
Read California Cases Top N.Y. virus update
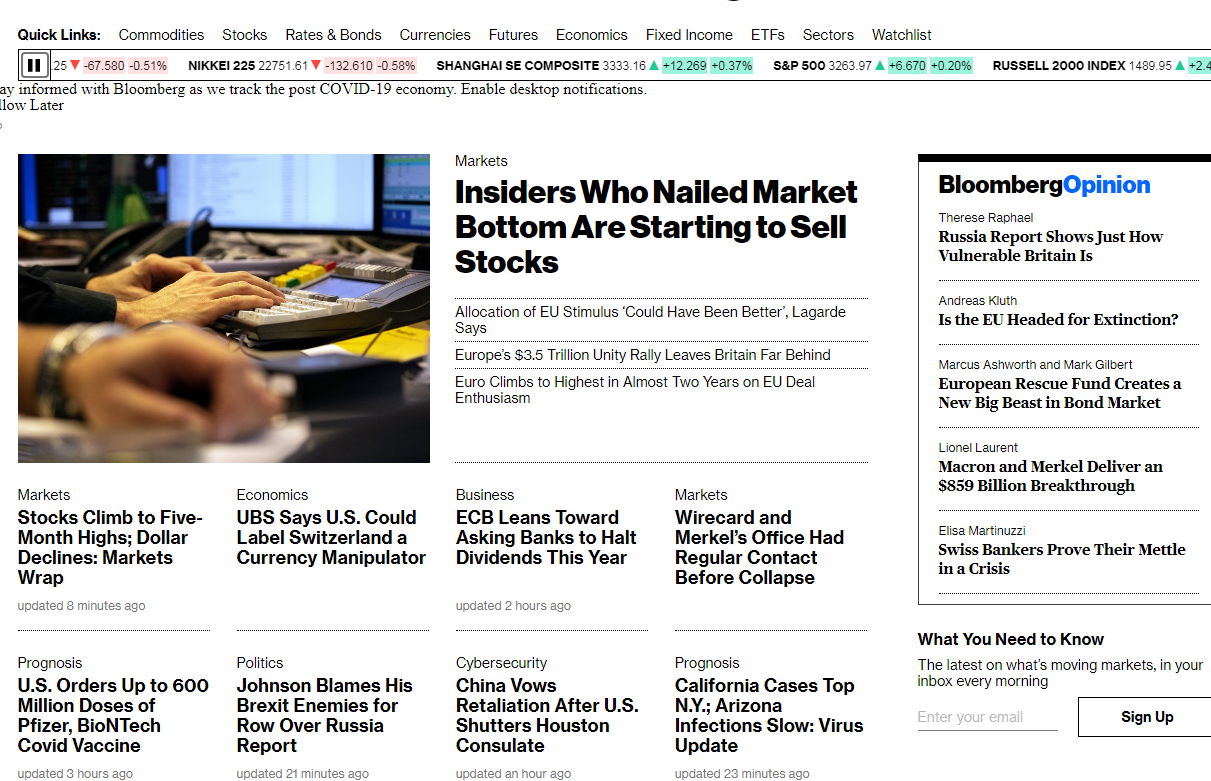(x=769, y=716)
